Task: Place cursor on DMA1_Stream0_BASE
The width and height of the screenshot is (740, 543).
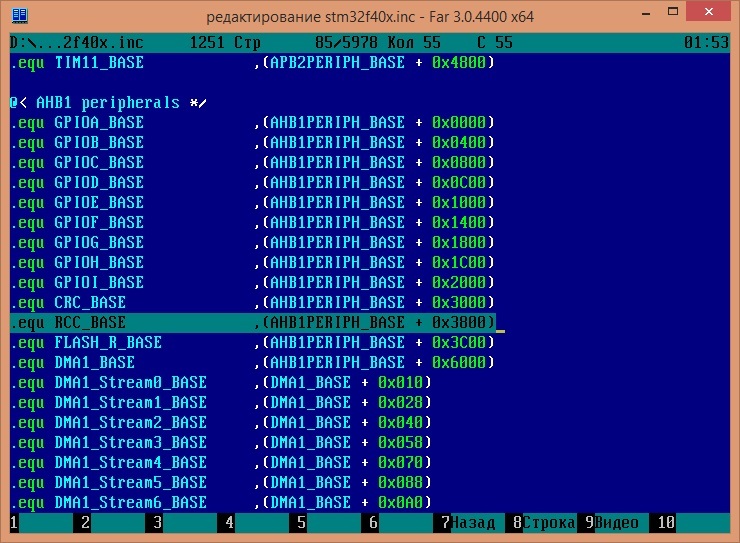Action: (x=131, y=383)
